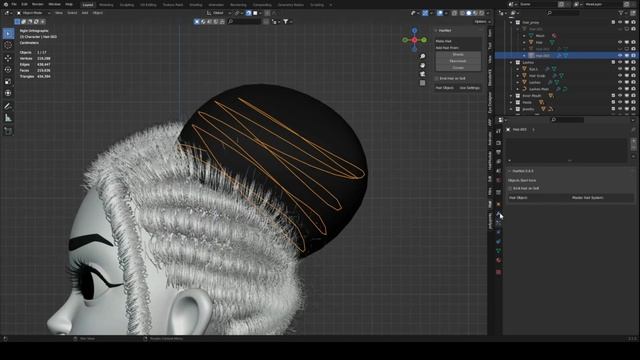Open the orange Object properties tab
The image size is (640, 360).
click(x=498, y=204)
